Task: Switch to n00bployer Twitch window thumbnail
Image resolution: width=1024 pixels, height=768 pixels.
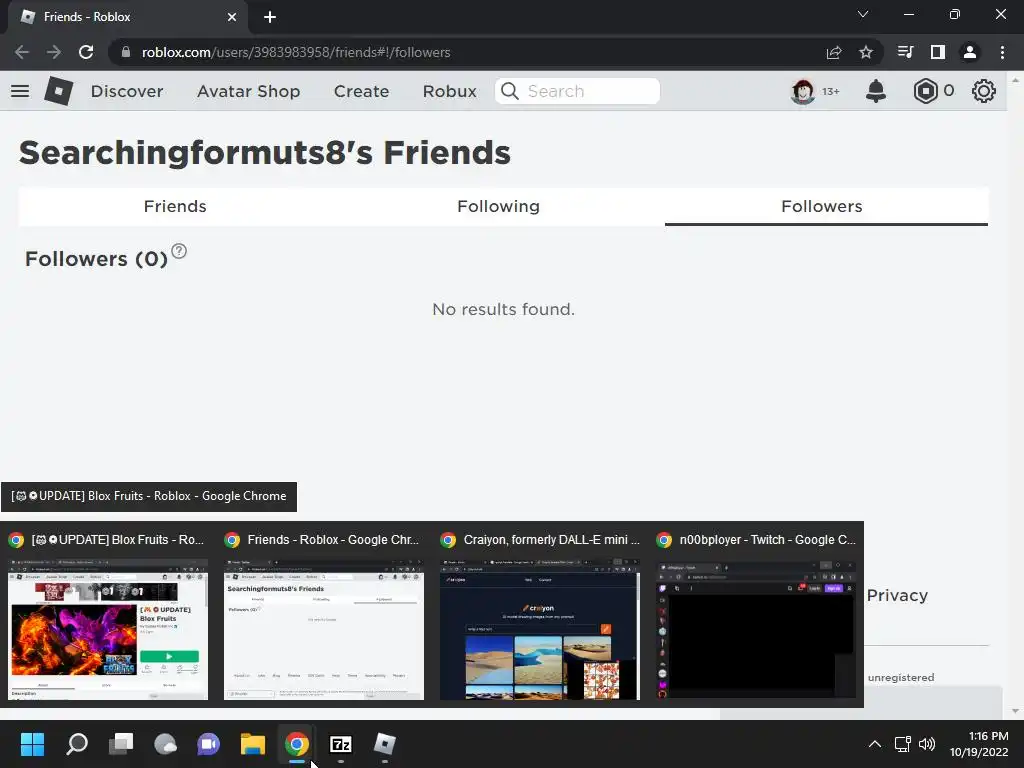Action: (756, 629)
